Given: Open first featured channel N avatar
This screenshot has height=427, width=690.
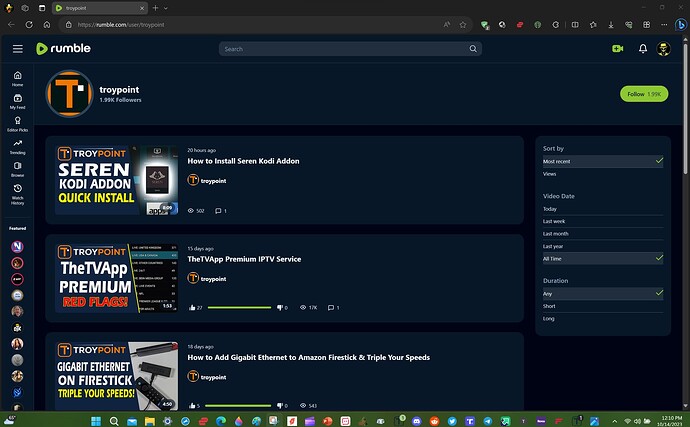Looking at the screenshot, I should (x=18, y=247).
